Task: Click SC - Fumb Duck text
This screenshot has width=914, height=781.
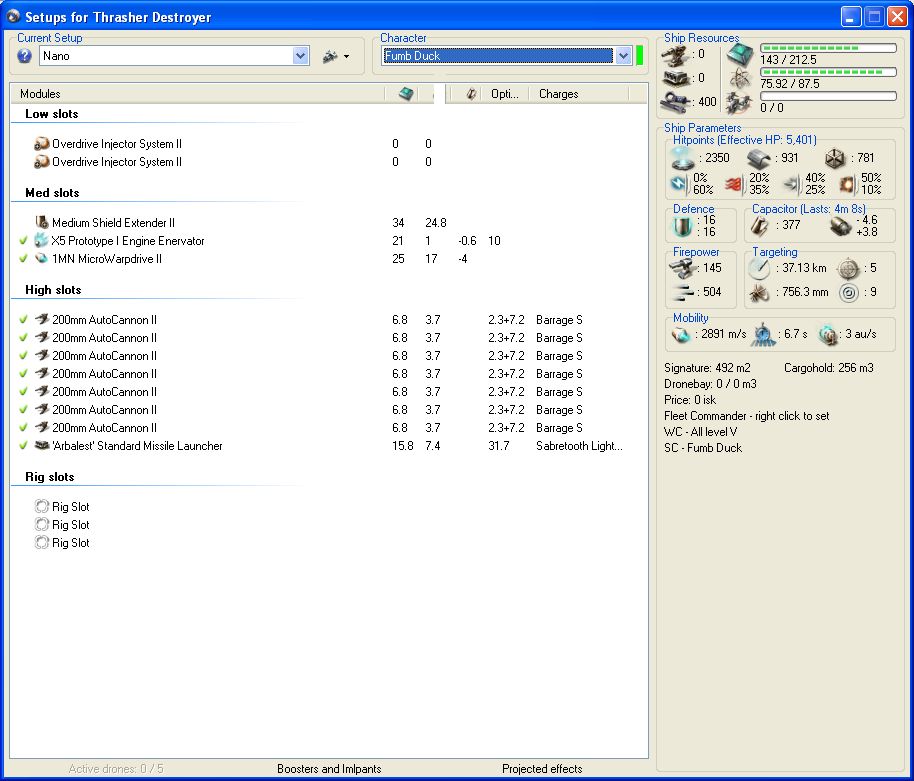Action: click(x=703, y=448)
